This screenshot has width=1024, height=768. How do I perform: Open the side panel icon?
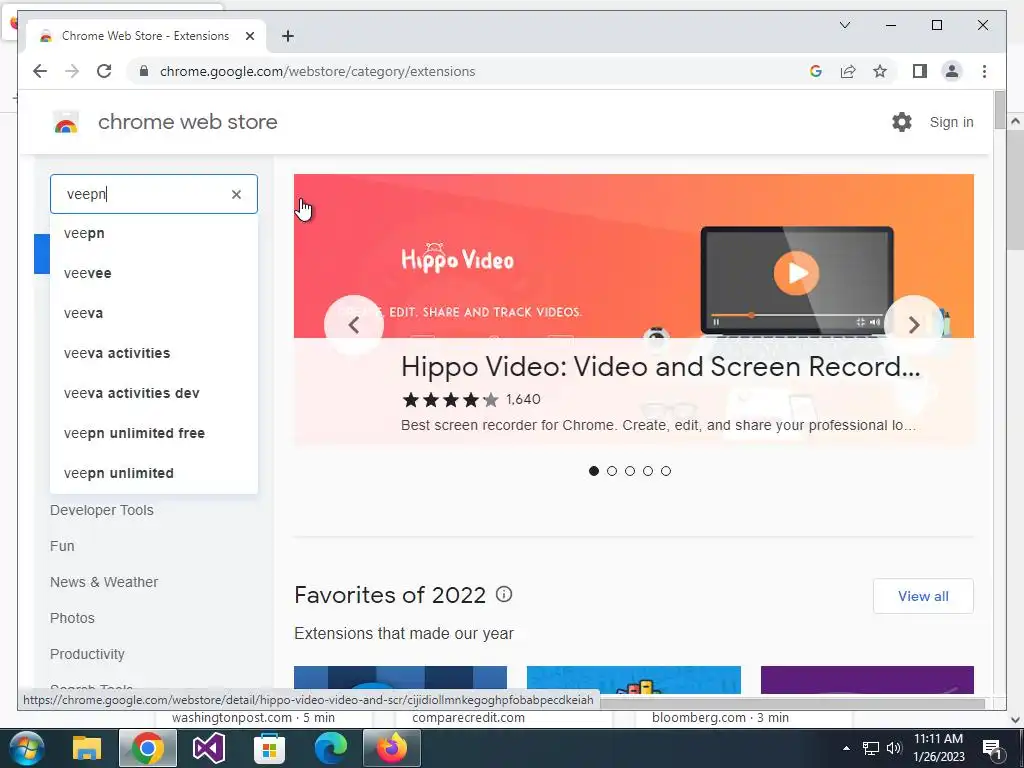coord(920,71)
